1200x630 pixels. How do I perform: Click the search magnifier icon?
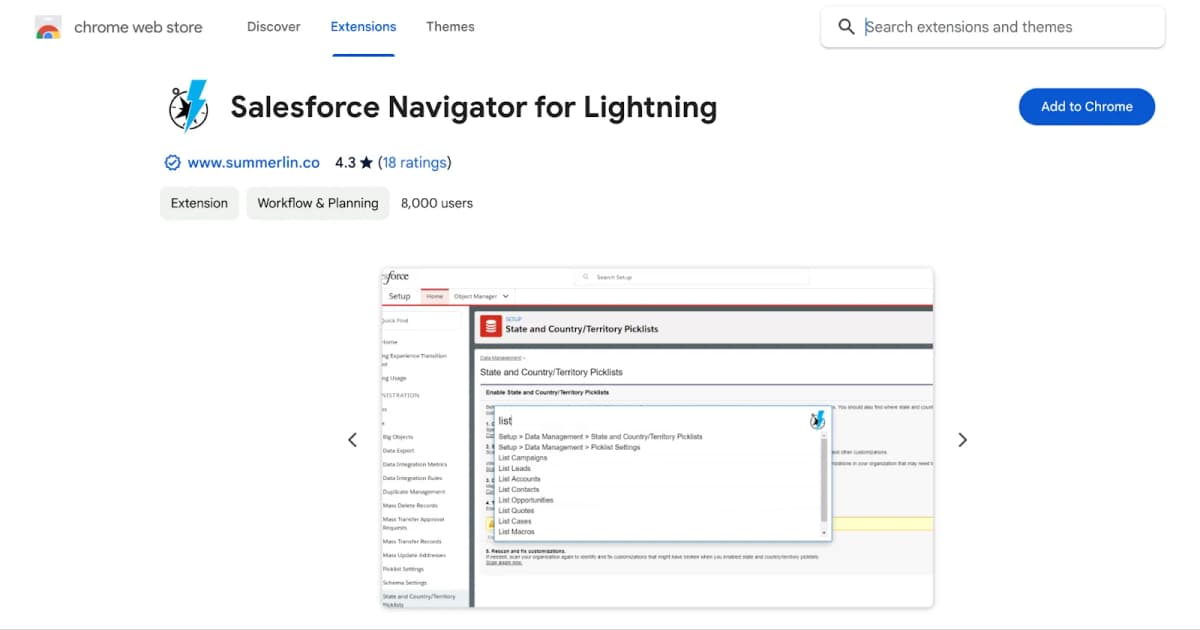(x=846, y=27)
